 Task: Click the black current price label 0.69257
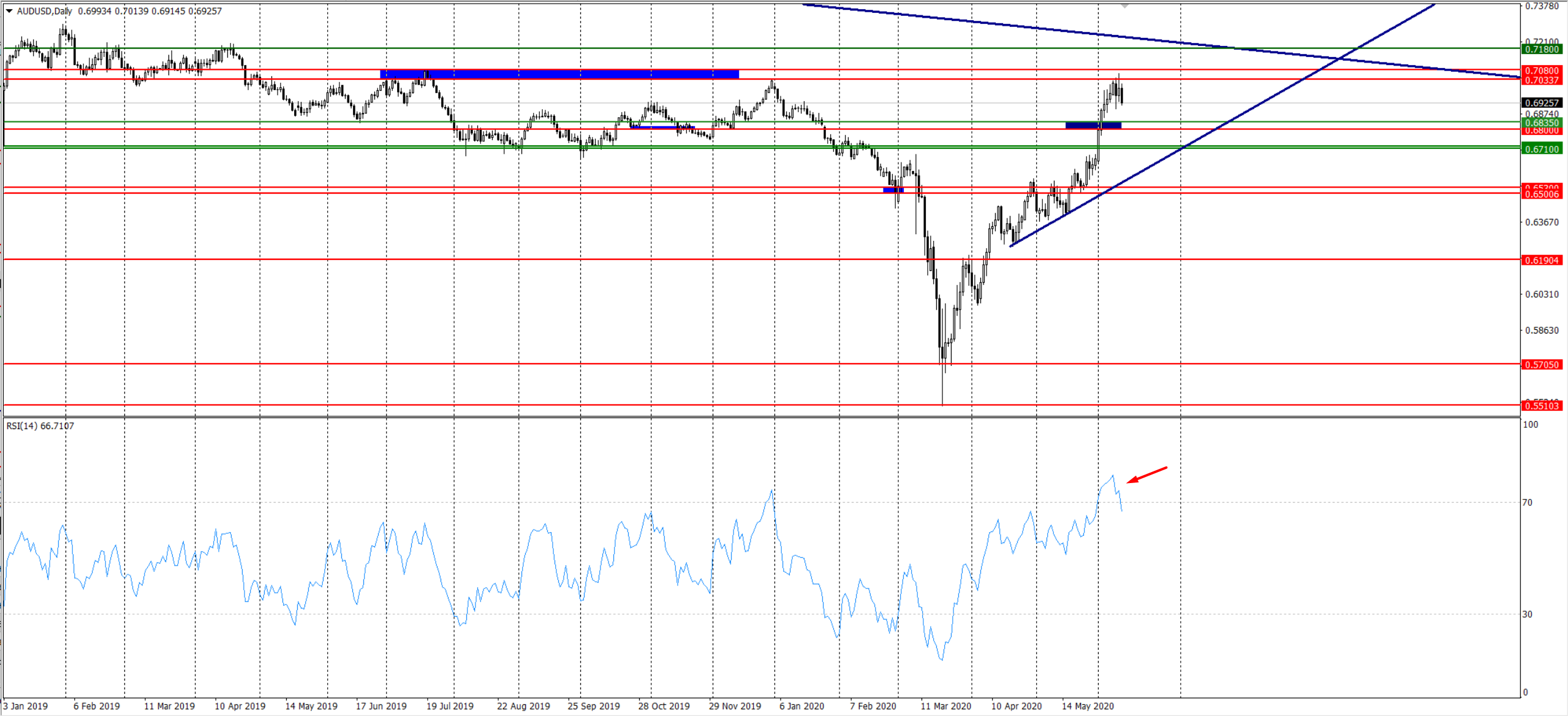coord(1542,103)
